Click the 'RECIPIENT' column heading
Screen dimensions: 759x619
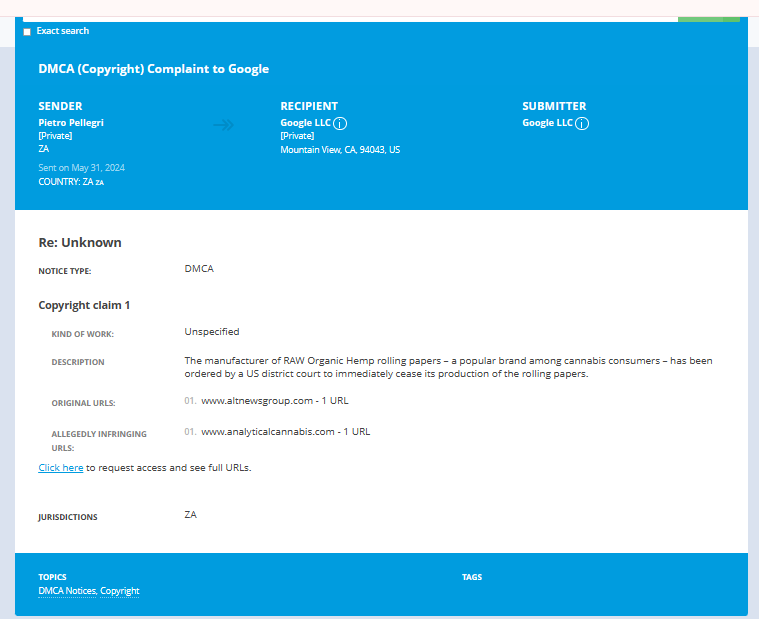point(309,106)
